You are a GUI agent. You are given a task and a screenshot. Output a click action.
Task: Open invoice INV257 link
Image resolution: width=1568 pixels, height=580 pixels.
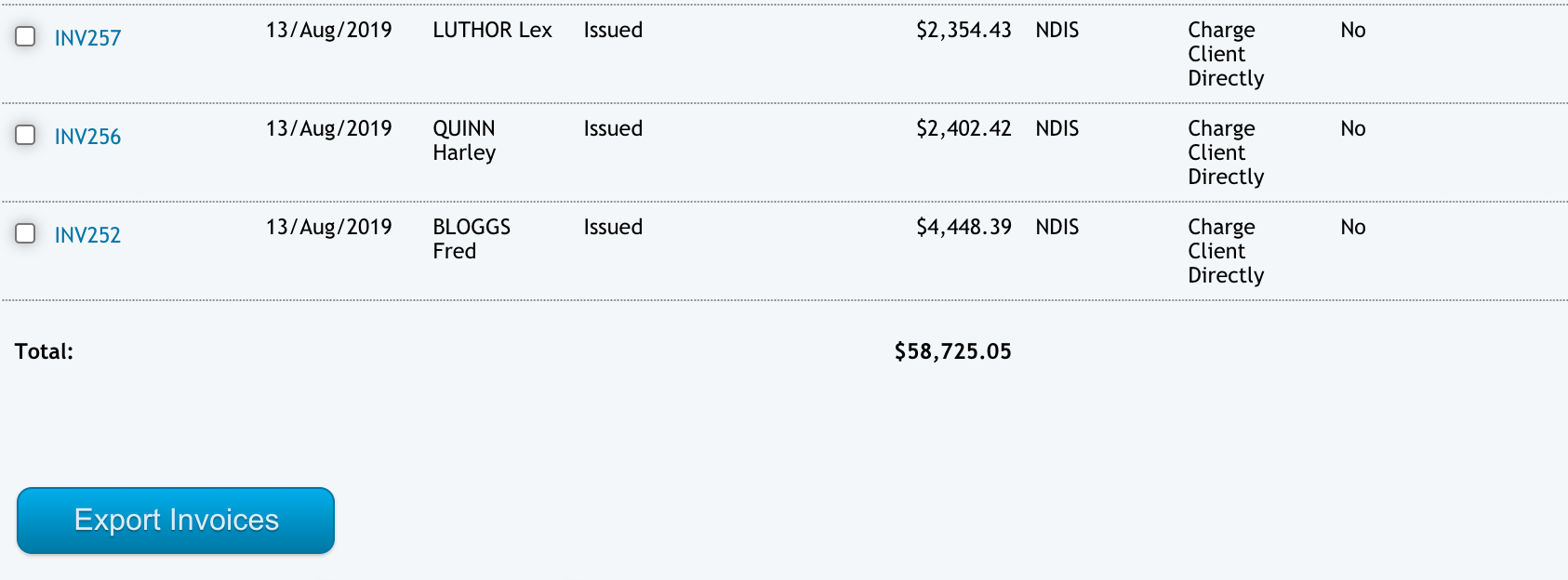pyautogui.click(x=87, y=38)
